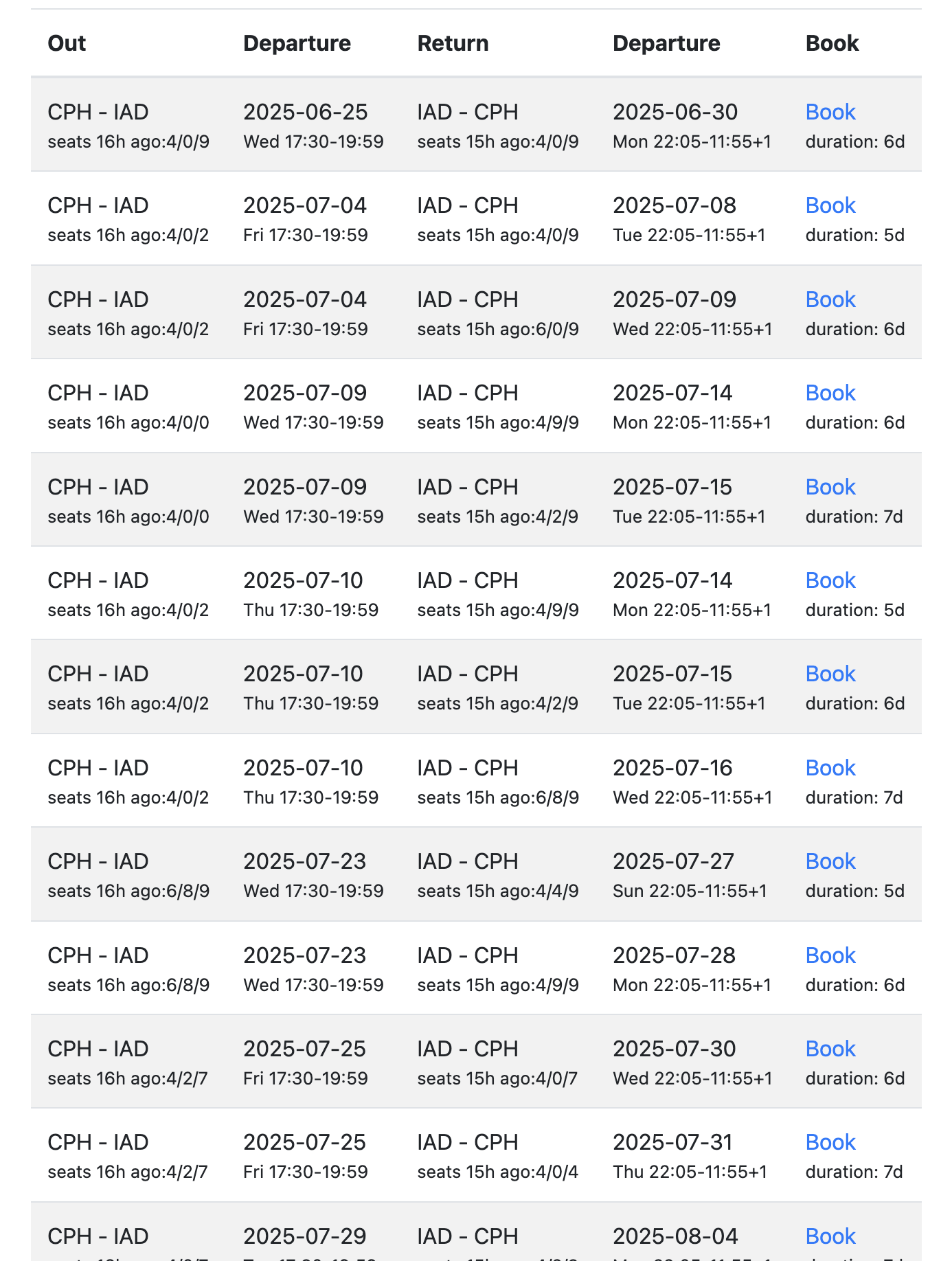Select the 2025-07-29 outbound date cell
The width and height of the screenshot is (952, 1261).
pyautogui.click(x=305, y=1236)
